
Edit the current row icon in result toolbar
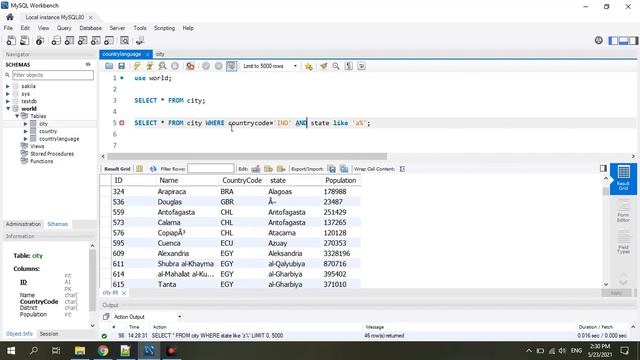pos(256,169)
